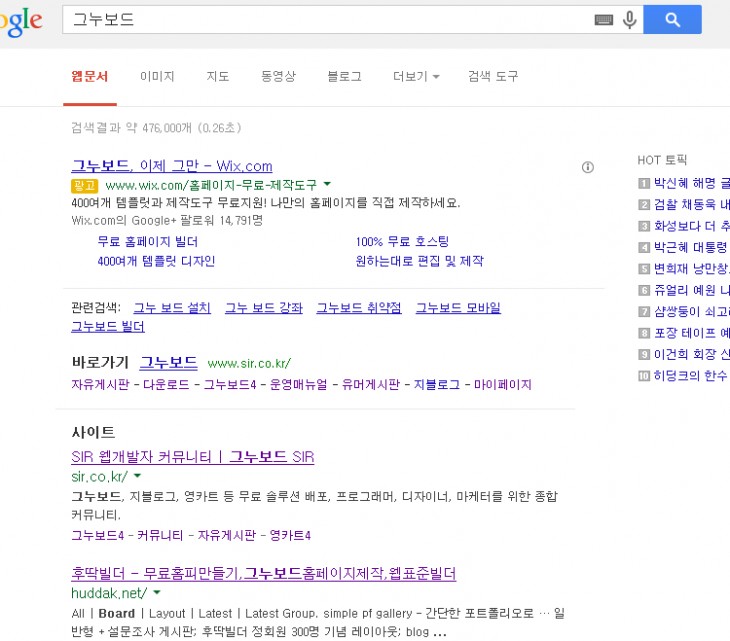Image resolution: width=730 pixels, height=641 pixels.
Task: Open hot topic number 7 샴쌍둥이
Action: [x=691, y=311]
